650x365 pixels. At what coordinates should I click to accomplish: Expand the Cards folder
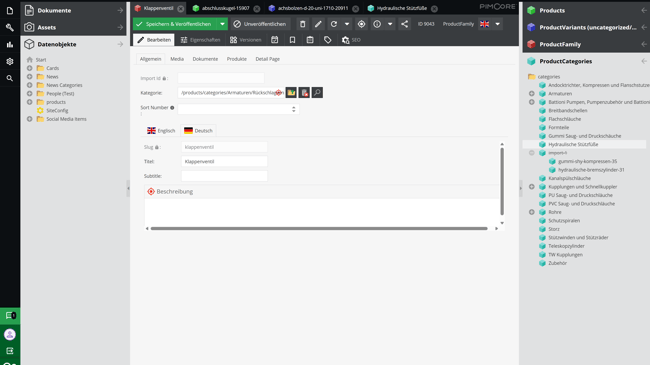tap(29, 68)
